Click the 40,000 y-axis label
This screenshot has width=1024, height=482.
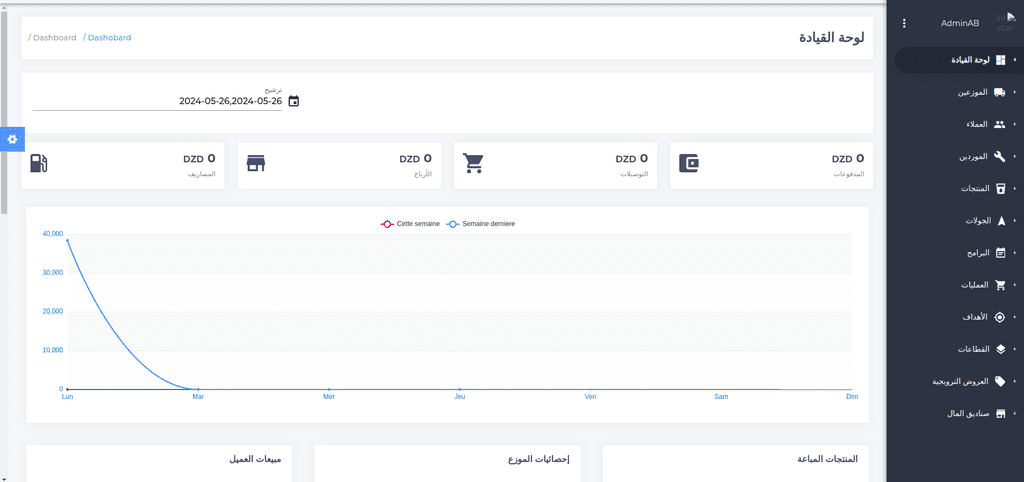(x=52, y=234)
